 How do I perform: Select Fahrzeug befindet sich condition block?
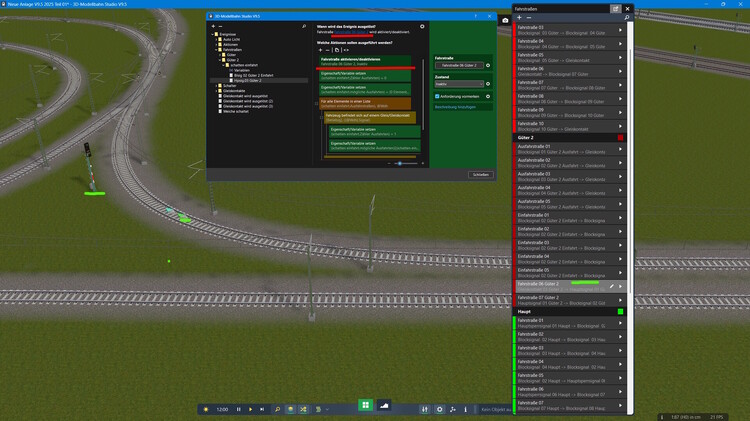pos(370,117)
